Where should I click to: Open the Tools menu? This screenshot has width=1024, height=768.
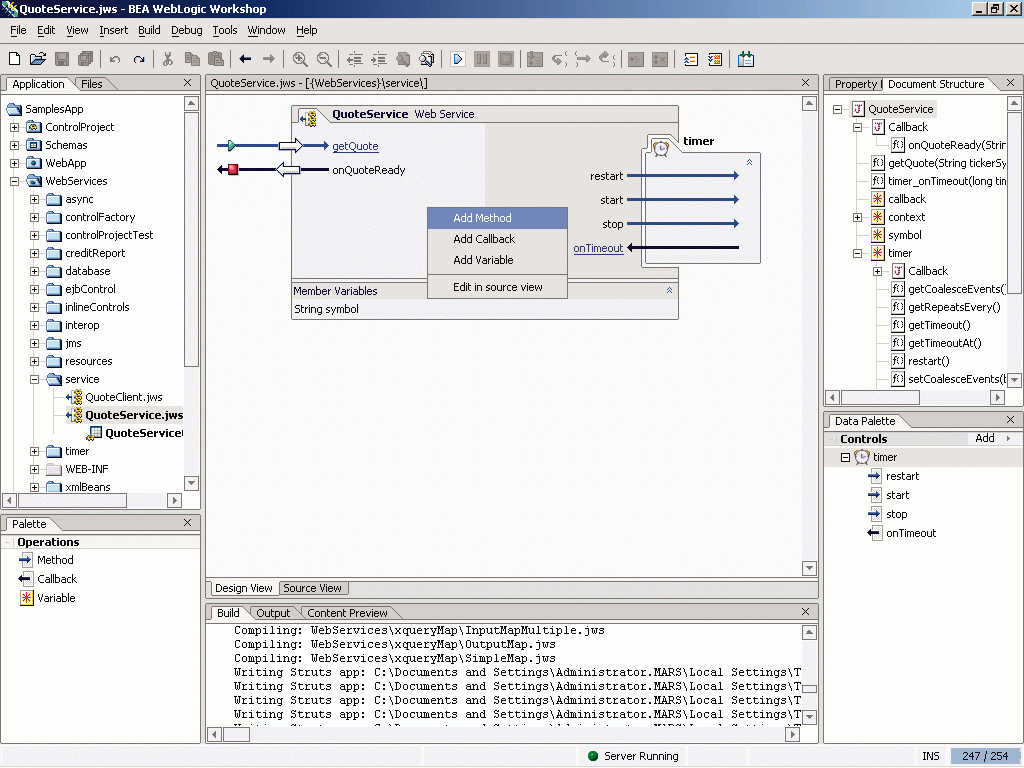(225, 30)
